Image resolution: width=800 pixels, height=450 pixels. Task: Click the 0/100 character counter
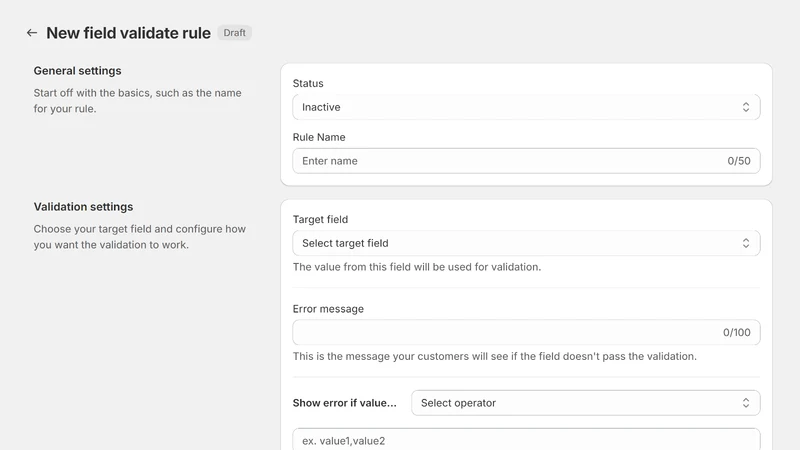[737, 332]
